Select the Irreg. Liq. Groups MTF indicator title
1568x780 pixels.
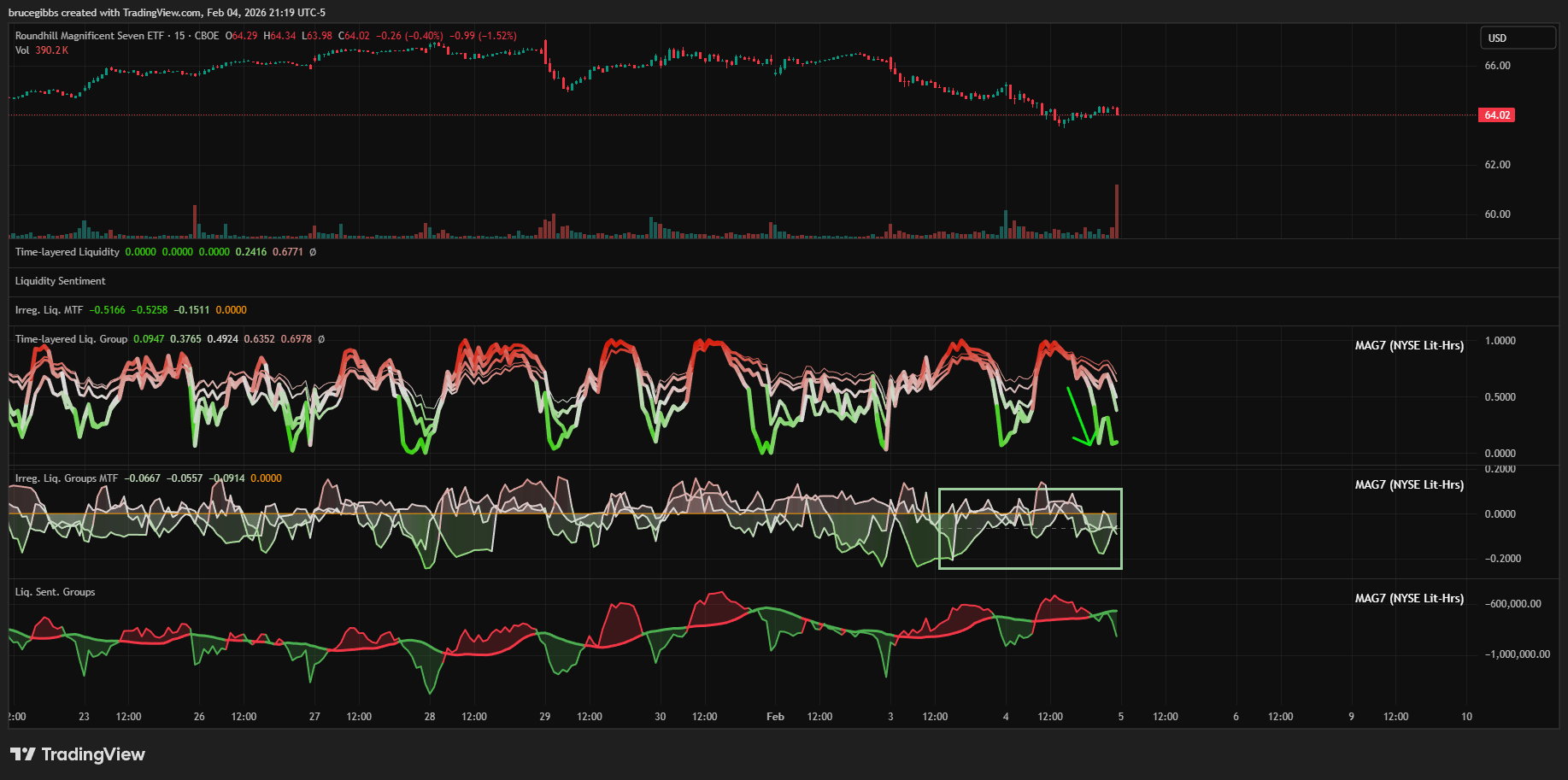point(66,478)
